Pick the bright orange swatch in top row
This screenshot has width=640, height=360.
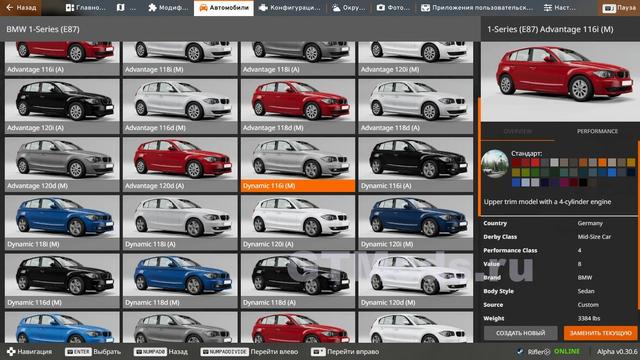pos(602,162)
